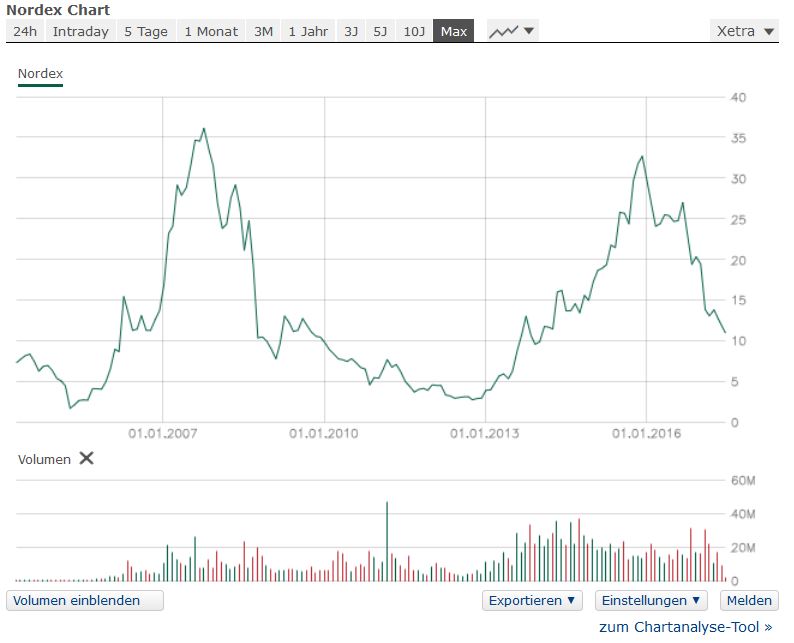Expand the Exportieren dropdown
Viewport: 794px width, 643px height.
point(532,600)
